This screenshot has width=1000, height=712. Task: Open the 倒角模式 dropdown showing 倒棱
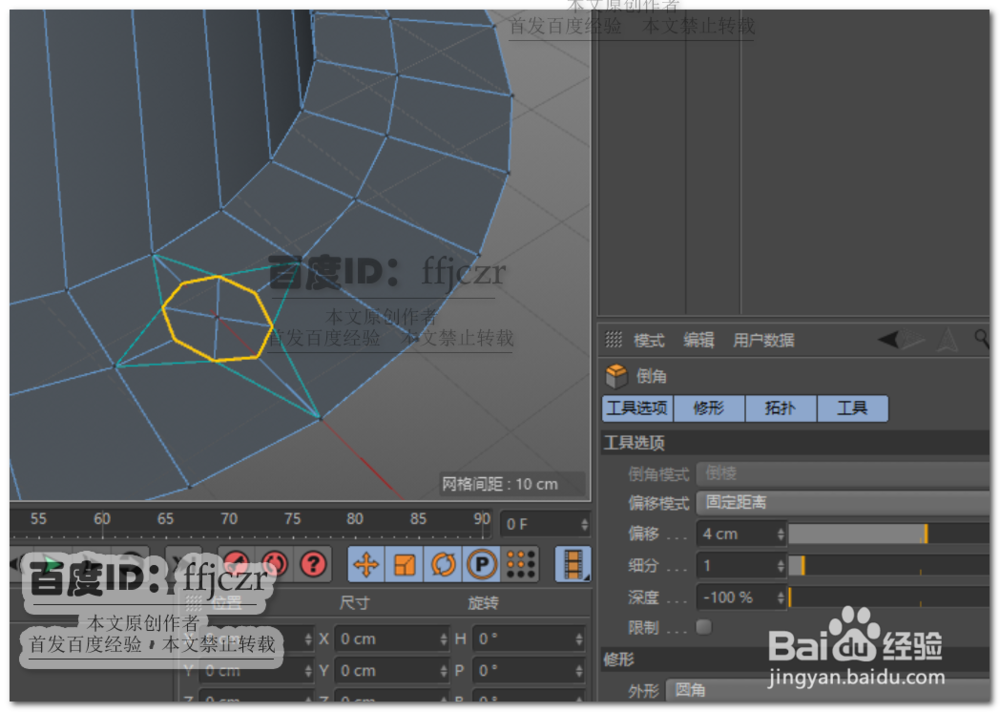tap(843, 473)
